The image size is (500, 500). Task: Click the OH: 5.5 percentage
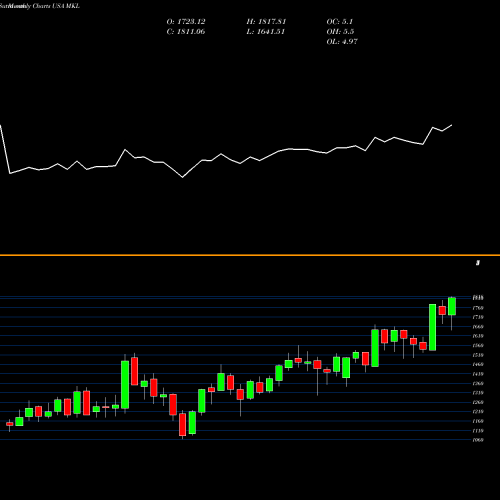340,32
